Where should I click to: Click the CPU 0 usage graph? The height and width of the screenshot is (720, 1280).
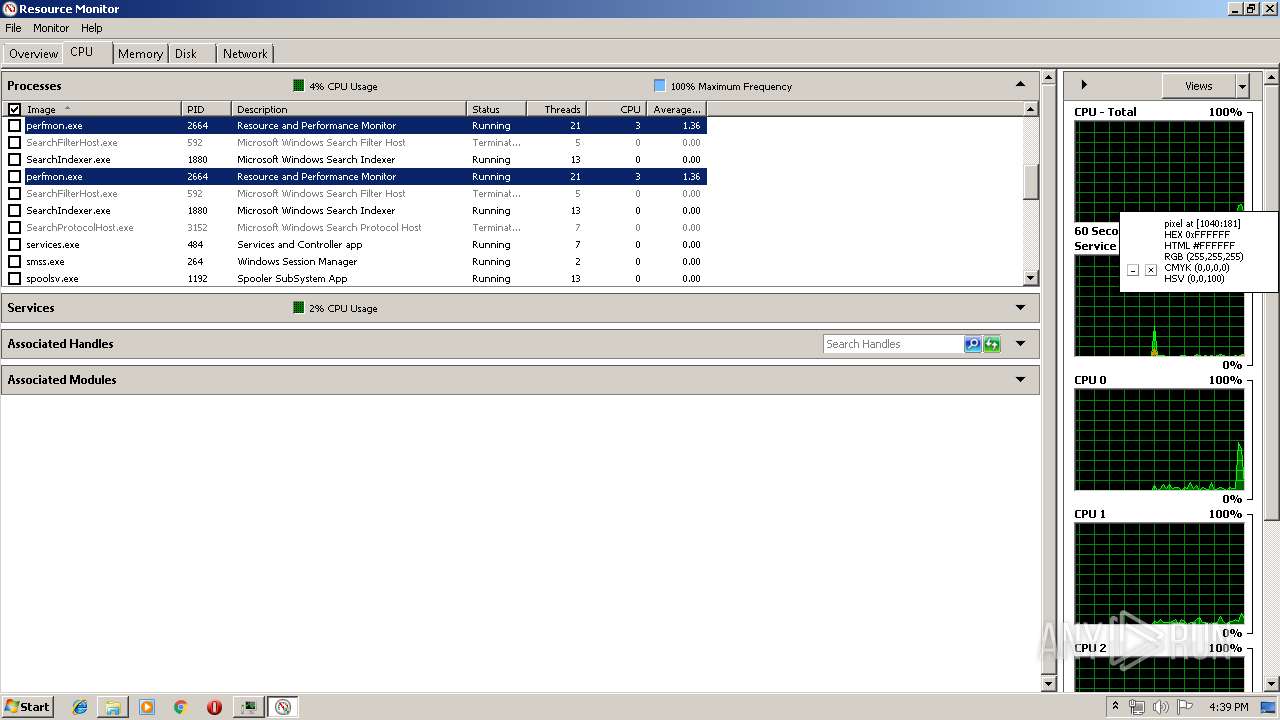click(x=1159, y=440)
